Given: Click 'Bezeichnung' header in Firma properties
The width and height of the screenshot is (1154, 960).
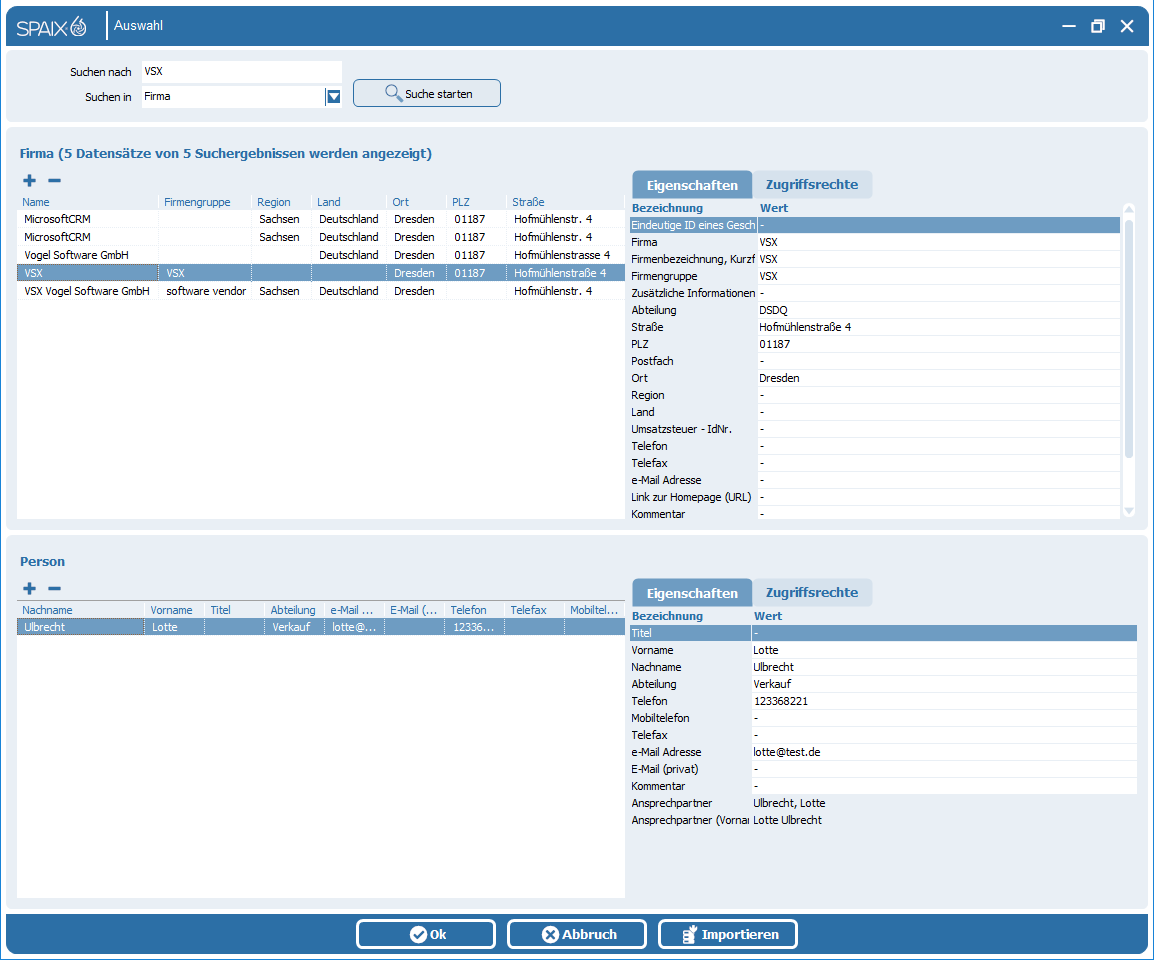Looking at the screenshot, I should [x=667, y=208].
